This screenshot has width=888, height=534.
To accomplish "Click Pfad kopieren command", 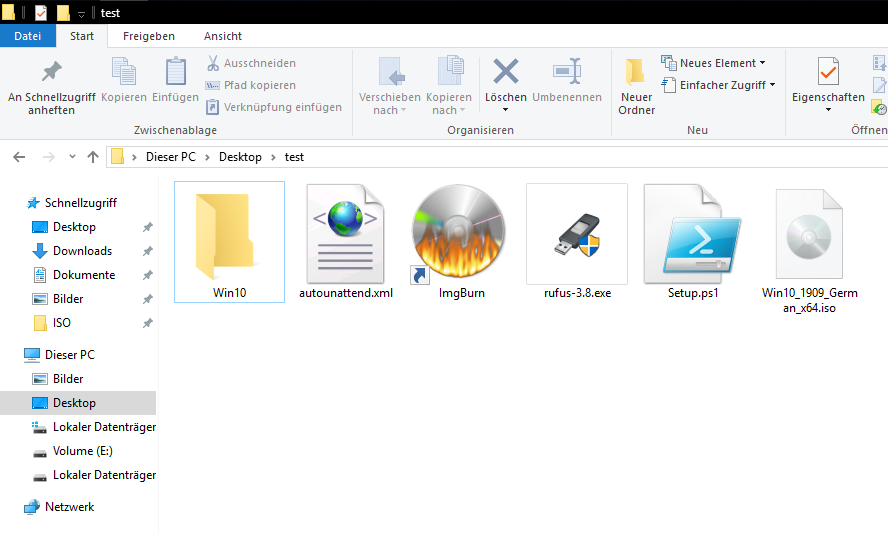I will coord(251,85).
